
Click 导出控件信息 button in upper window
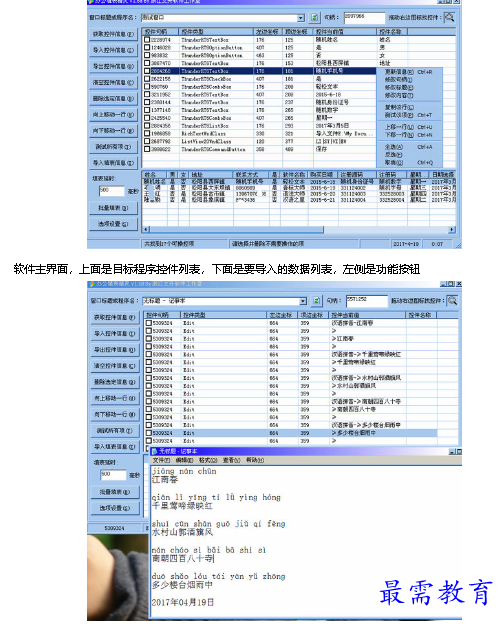[x=113, y=66]
